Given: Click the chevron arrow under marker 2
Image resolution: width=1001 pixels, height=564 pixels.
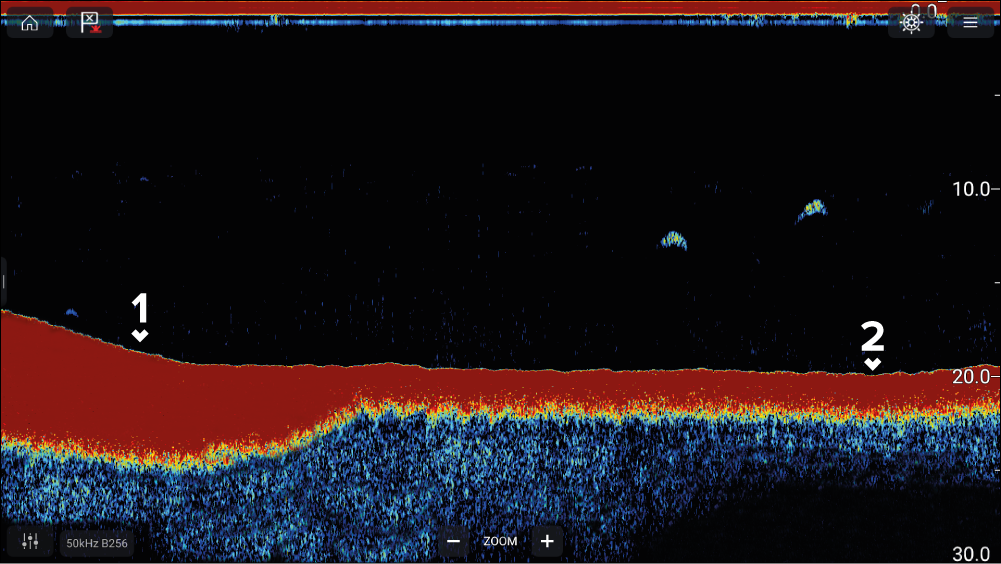Looking at the screenshot, I should click(x=873, y=364).
